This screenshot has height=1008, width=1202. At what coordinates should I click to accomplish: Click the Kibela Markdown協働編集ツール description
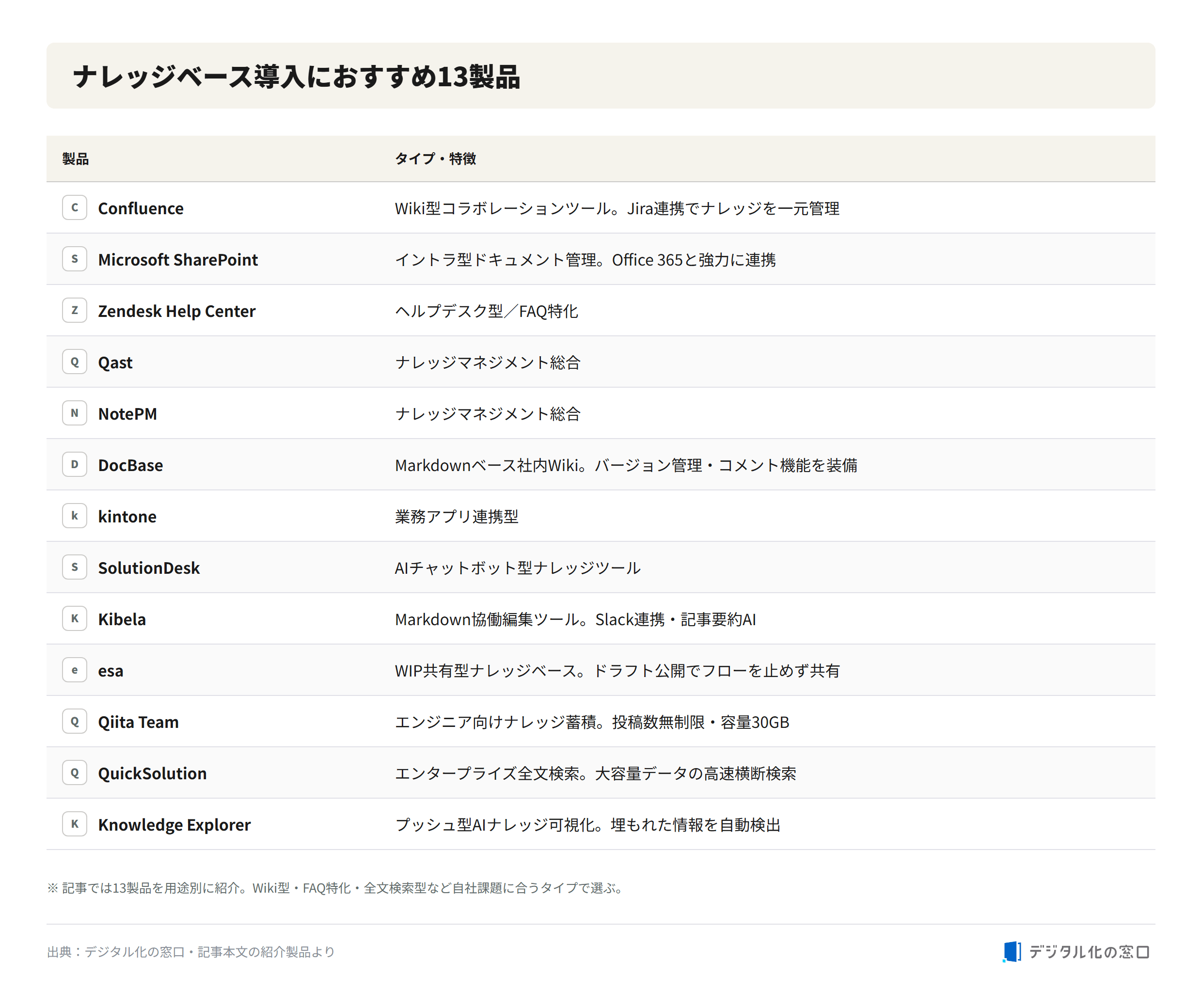pos(575,619)
